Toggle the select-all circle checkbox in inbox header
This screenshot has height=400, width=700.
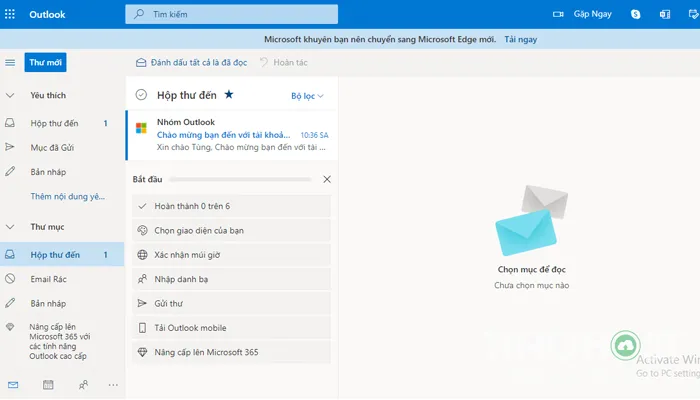[141, 95]
